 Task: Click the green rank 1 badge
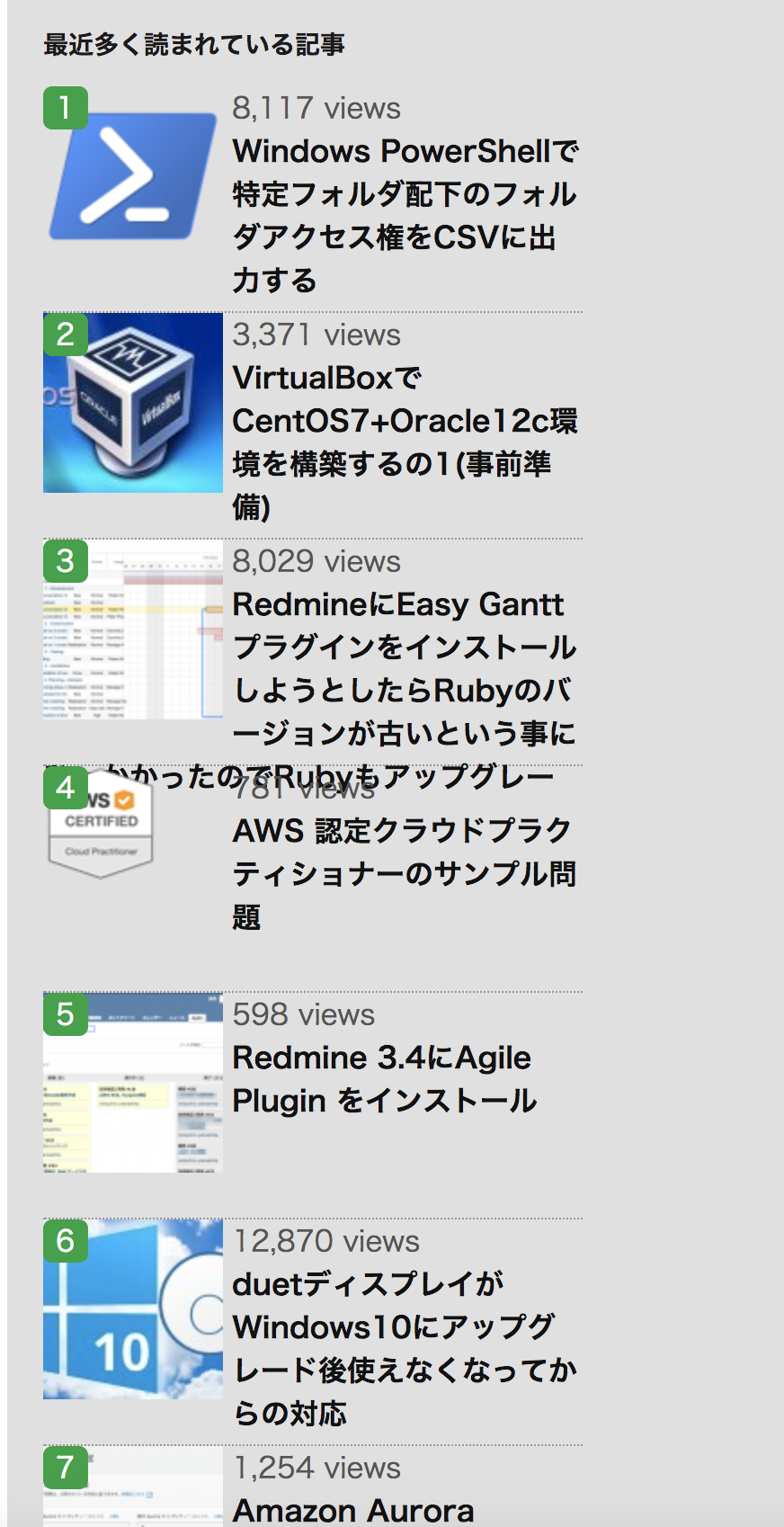66,108
